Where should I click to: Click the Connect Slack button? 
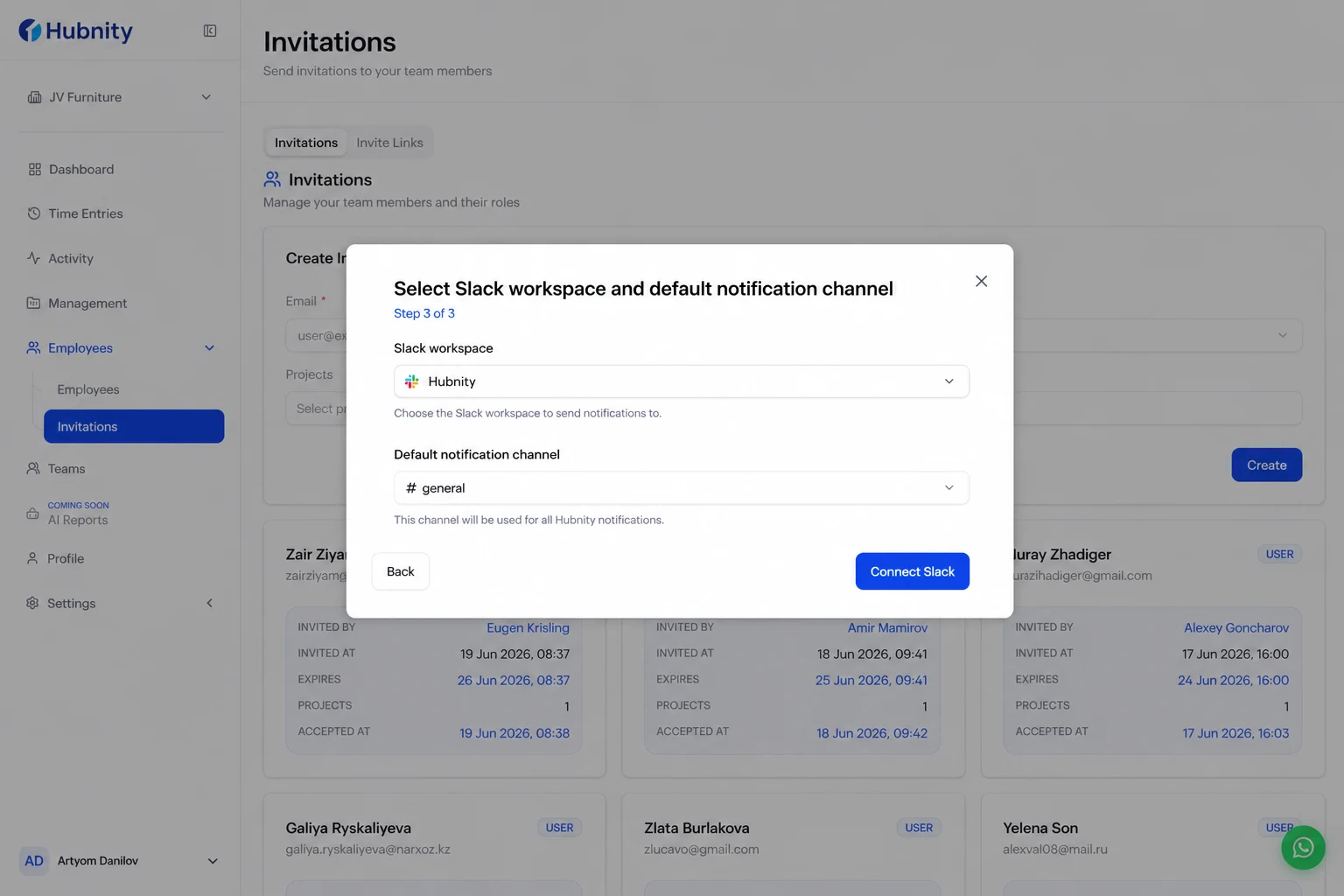(x=912, y=571)
